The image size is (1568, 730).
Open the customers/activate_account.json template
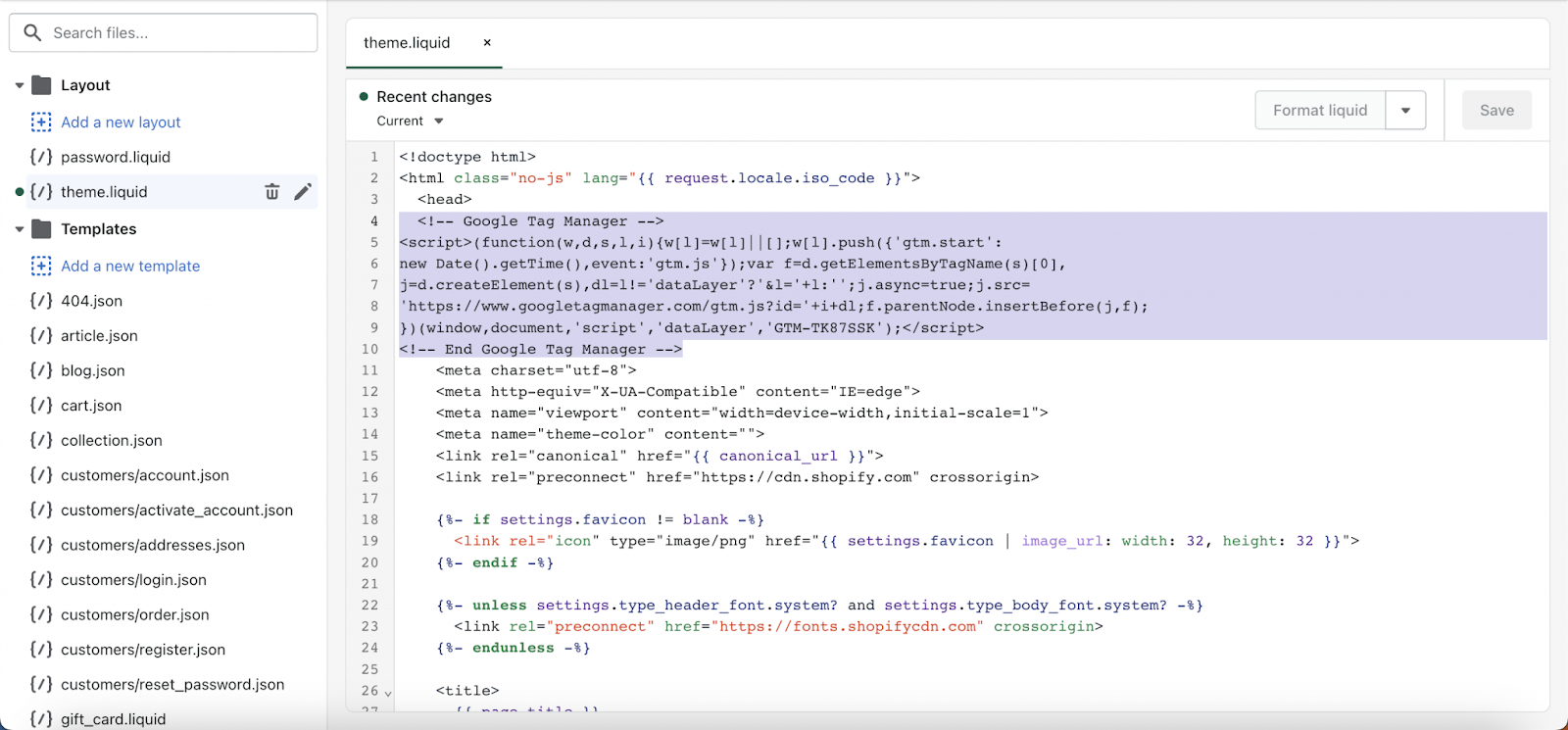coord(176,511)
